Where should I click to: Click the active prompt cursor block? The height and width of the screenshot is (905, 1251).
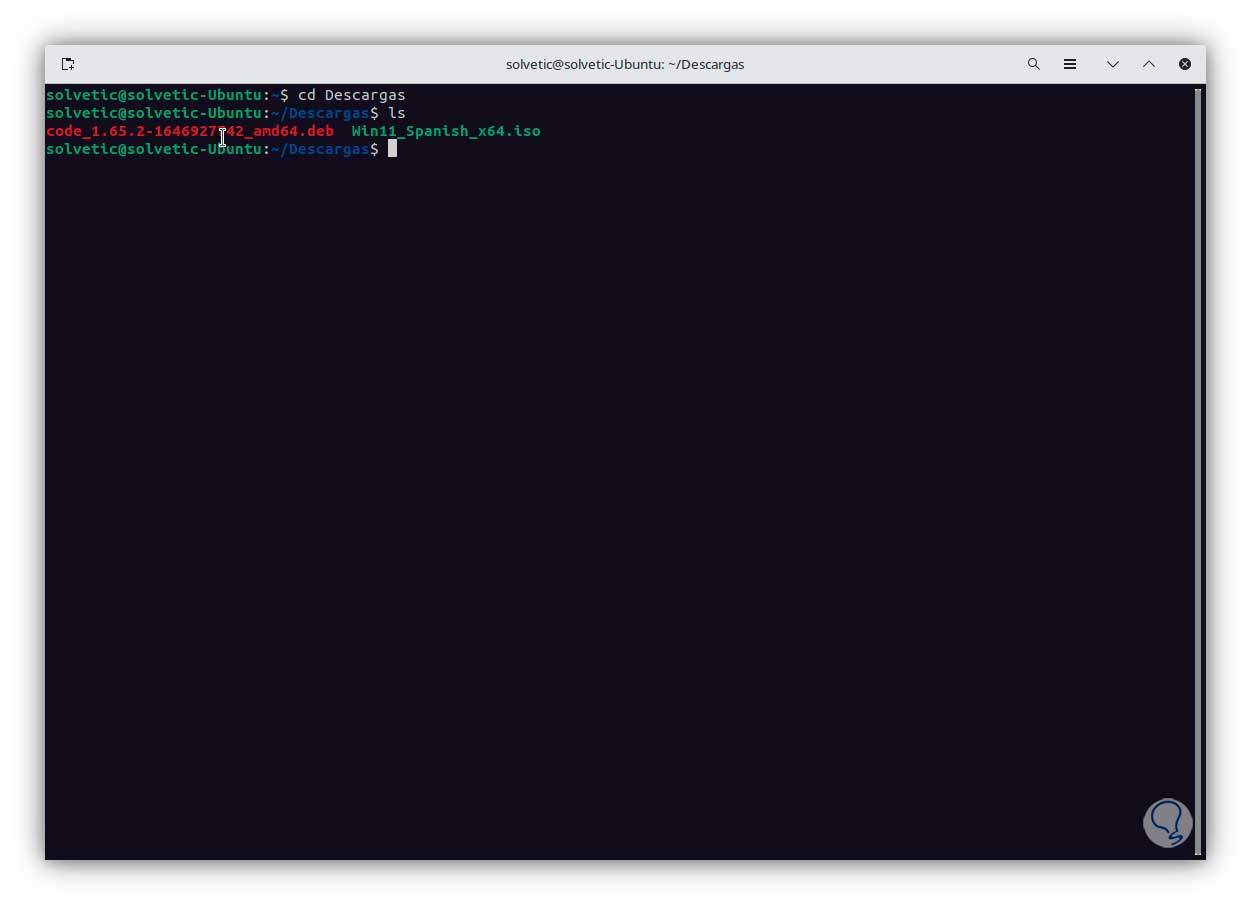point(393,149)
